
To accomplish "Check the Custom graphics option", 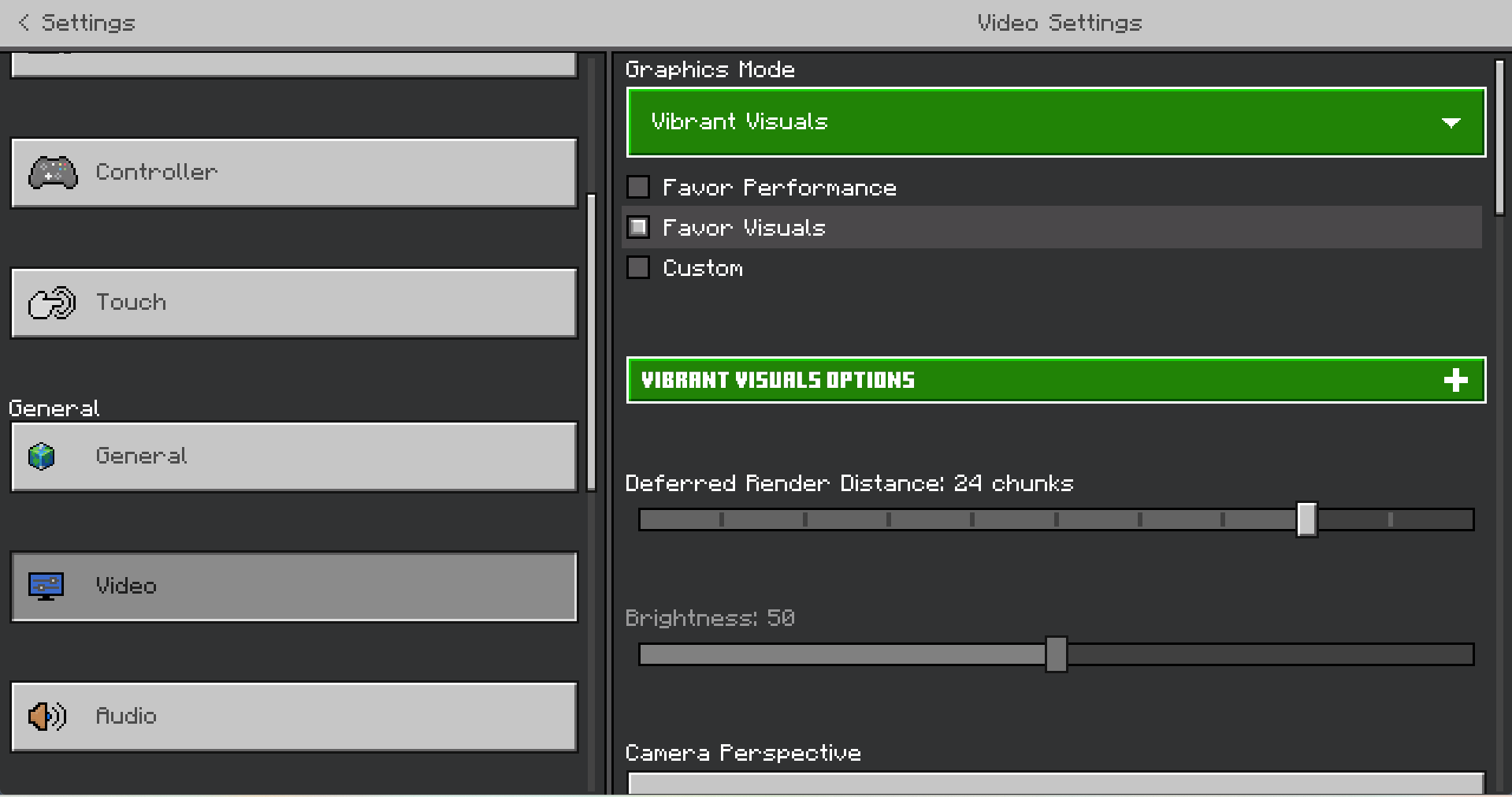I will coord(638,268).
